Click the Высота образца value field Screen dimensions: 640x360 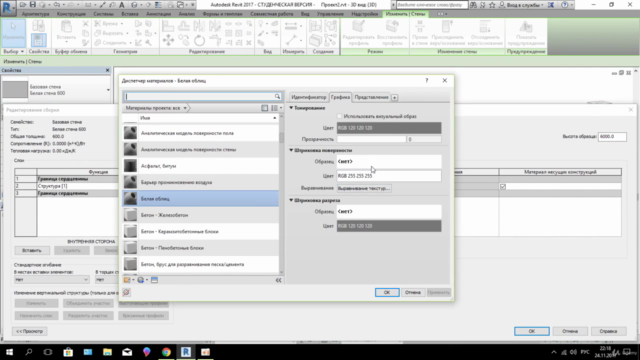612,136
